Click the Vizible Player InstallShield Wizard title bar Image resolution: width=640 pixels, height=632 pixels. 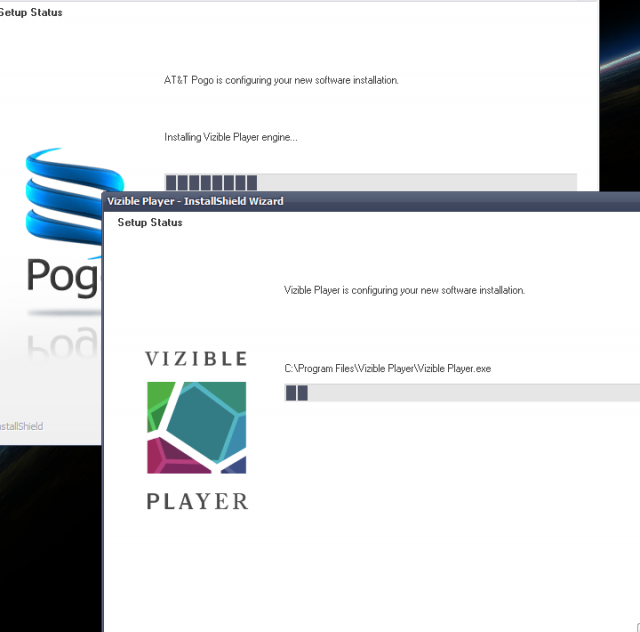[371, 201]
